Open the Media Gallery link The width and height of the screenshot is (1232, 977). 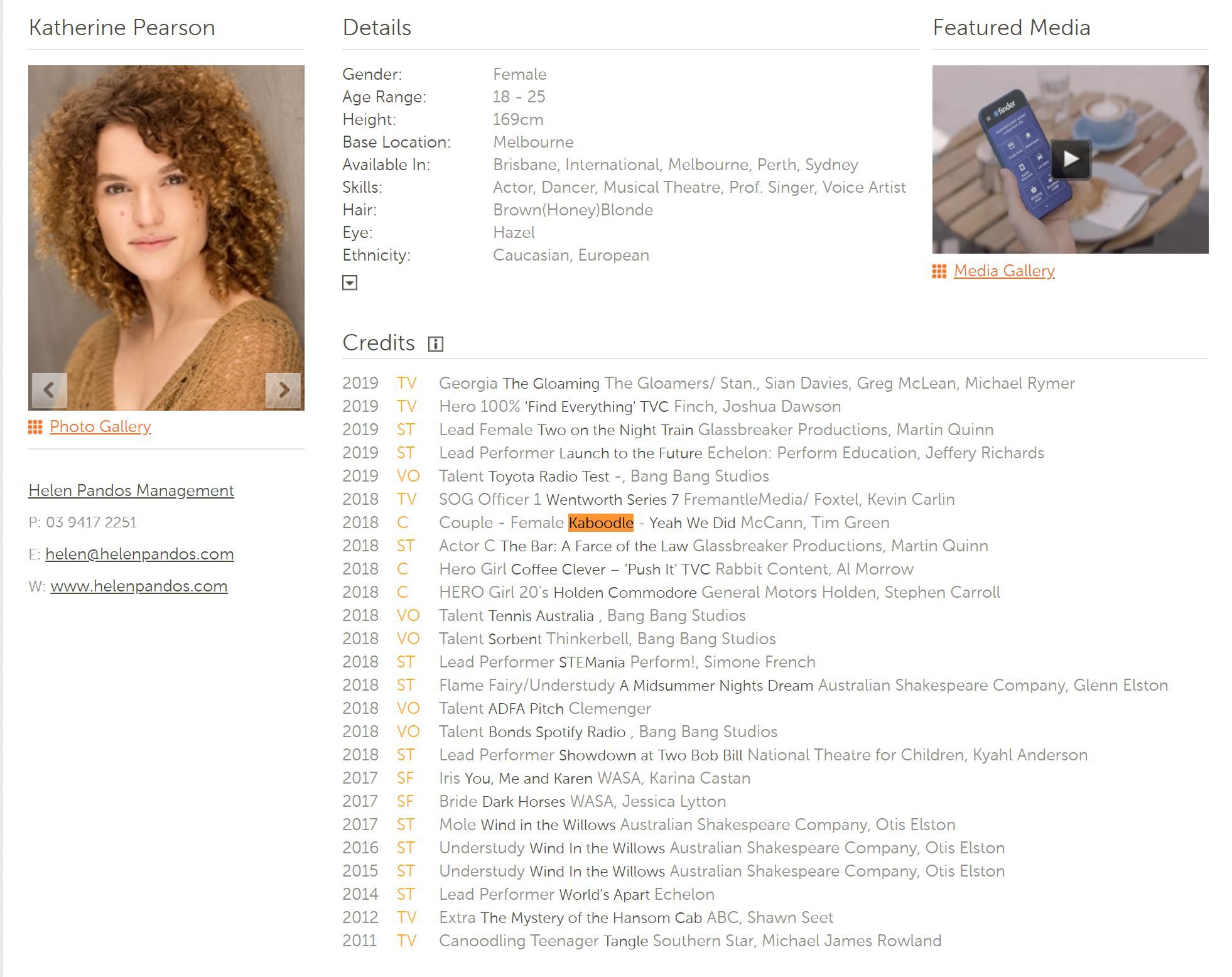[x=1004, y=271]
